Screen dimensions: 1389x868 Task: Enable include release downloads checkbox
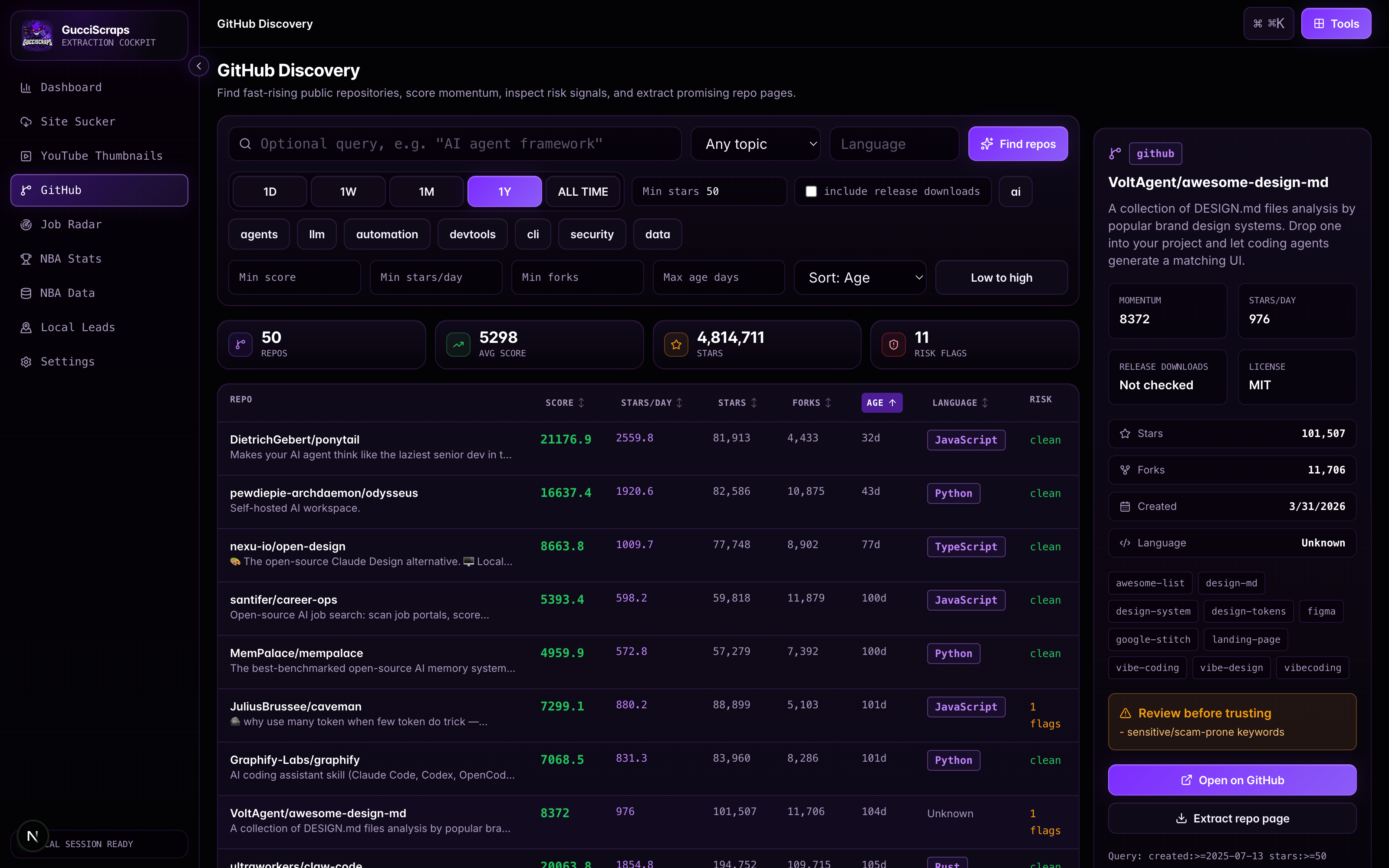pyautogui.click(x=811, y=192)
